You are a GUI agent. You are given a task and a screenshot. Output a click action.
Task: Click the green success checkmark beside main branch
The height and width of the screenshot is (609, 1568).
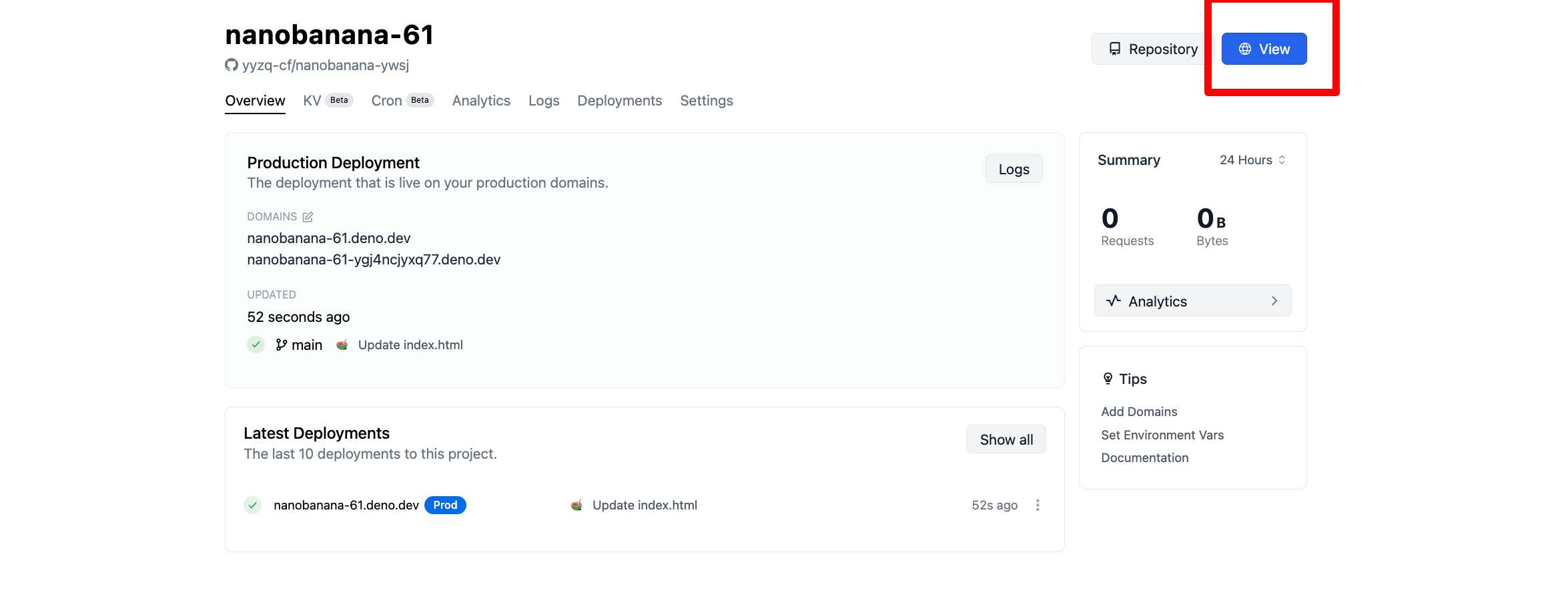pos(256,345)
